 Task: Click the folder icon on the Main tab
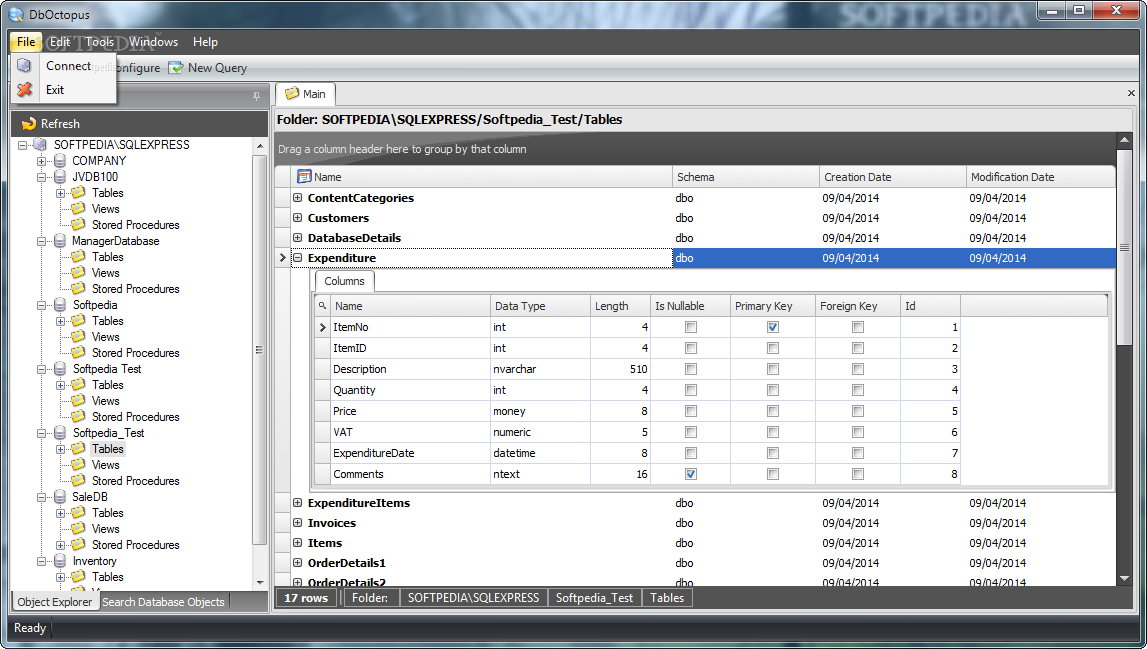pyautogui.click(x=292, y=94)
